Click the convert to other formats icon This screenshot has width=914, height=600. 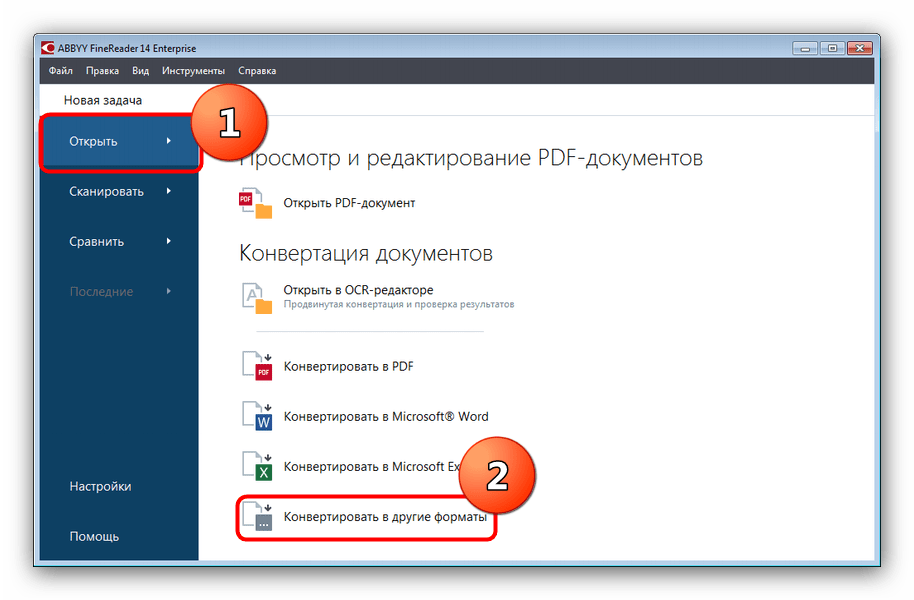257,517
